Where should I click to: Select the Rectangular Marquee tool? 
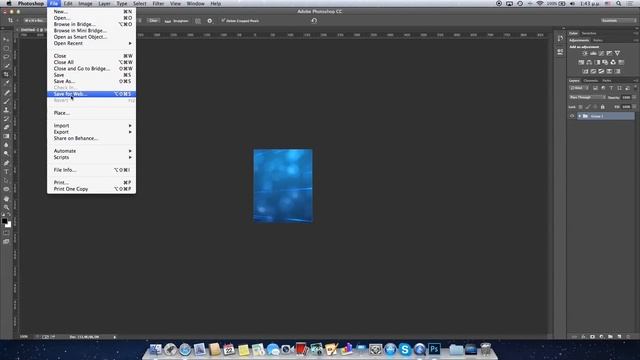(x=6, y=48)
